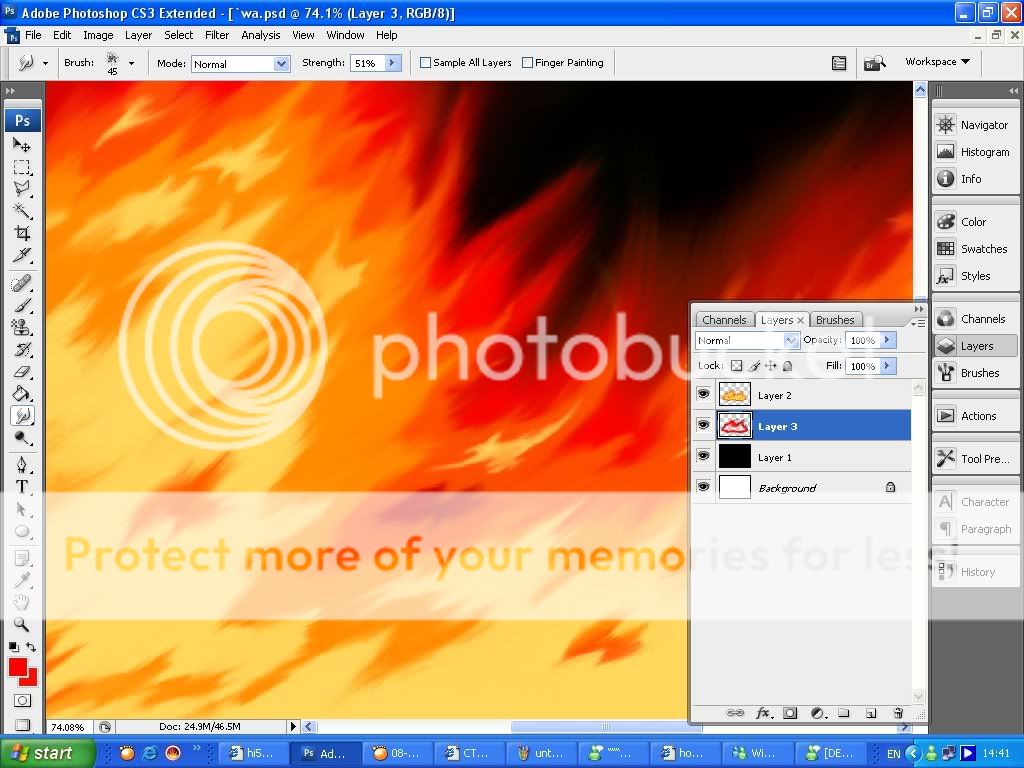This screenshot has height=768, width=1024.
Task: Open the Filter menu
Action: [x=217, y=35]
